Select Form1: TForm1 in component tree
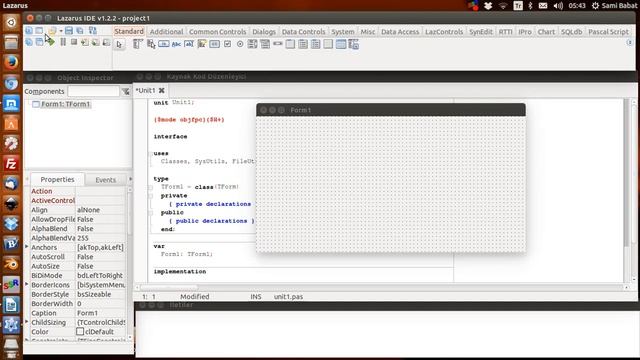 tap(65, 104)
